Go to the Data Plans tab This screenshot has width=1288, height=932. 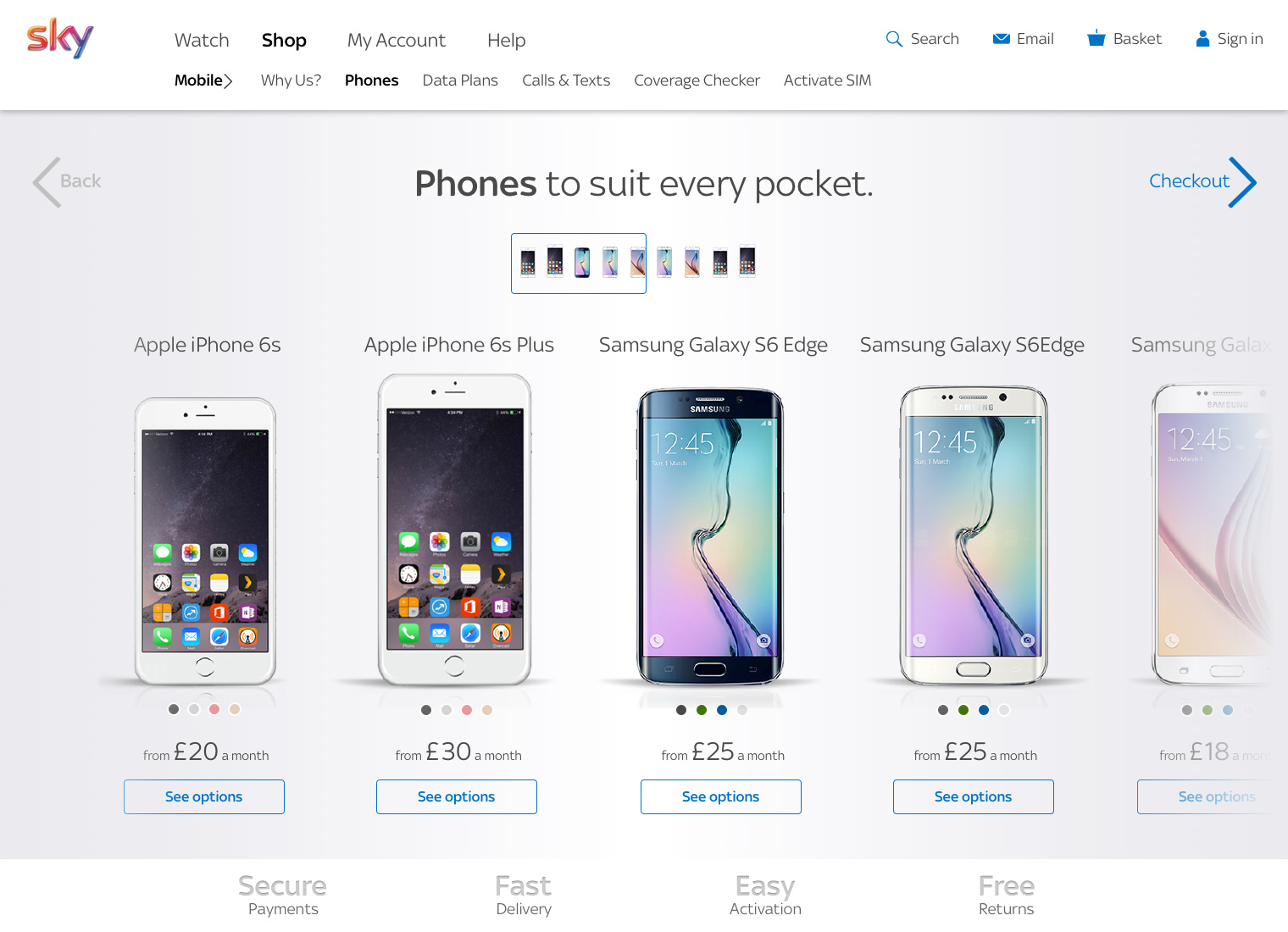(x=460, y=80)
